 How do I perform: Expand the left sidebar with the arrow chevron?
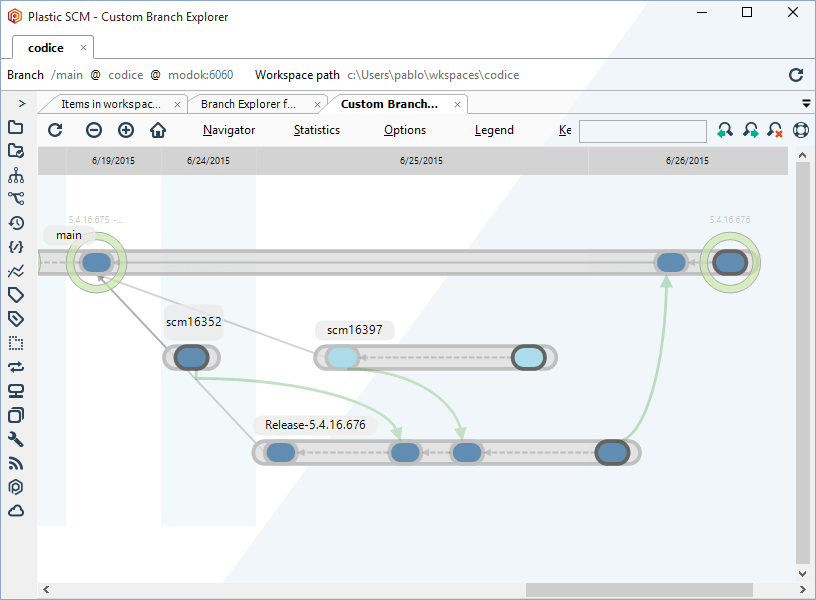pyautogui.click(x=22, y=103)
